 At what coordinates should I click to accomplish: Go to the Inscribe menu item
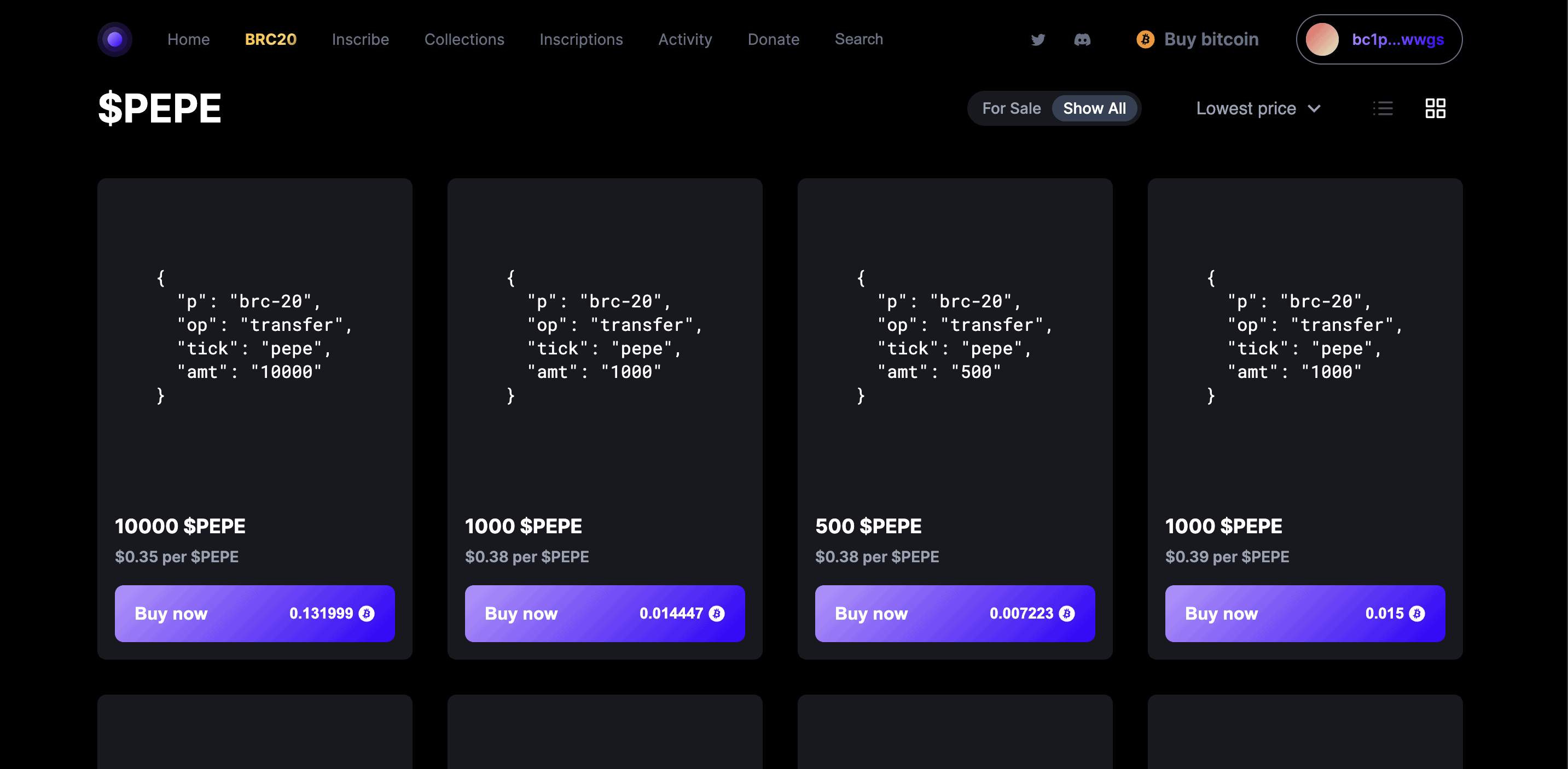(360, 39)
